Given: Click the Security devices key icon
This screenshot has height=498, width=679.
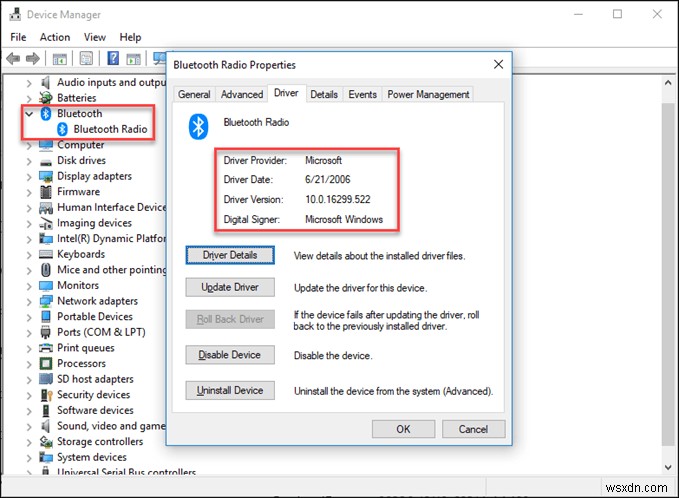Looking at the screenshot, I should tap(46, 395).
